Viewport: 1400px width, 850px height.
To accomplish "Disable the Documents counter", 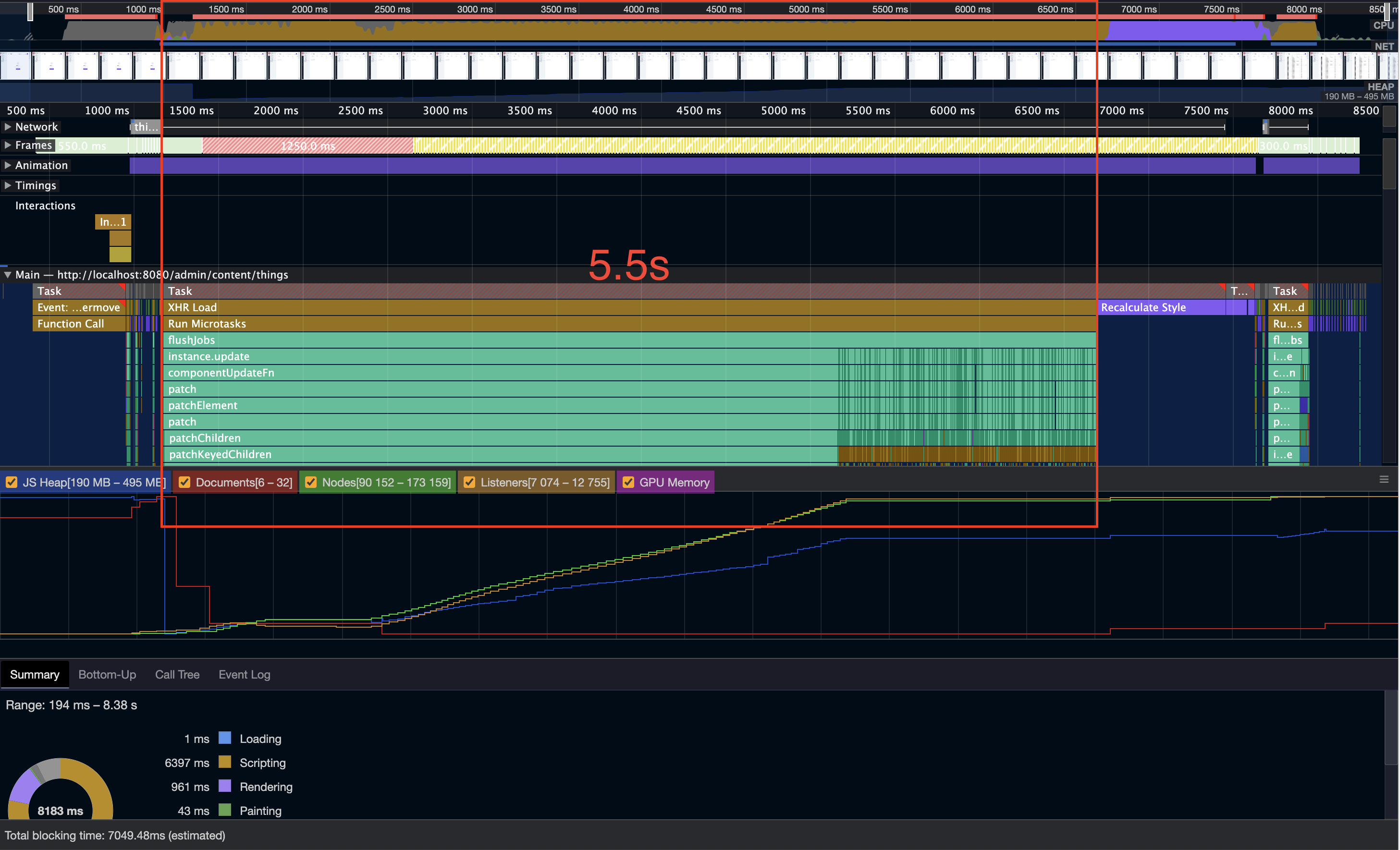I will click(x=184, y=482).
